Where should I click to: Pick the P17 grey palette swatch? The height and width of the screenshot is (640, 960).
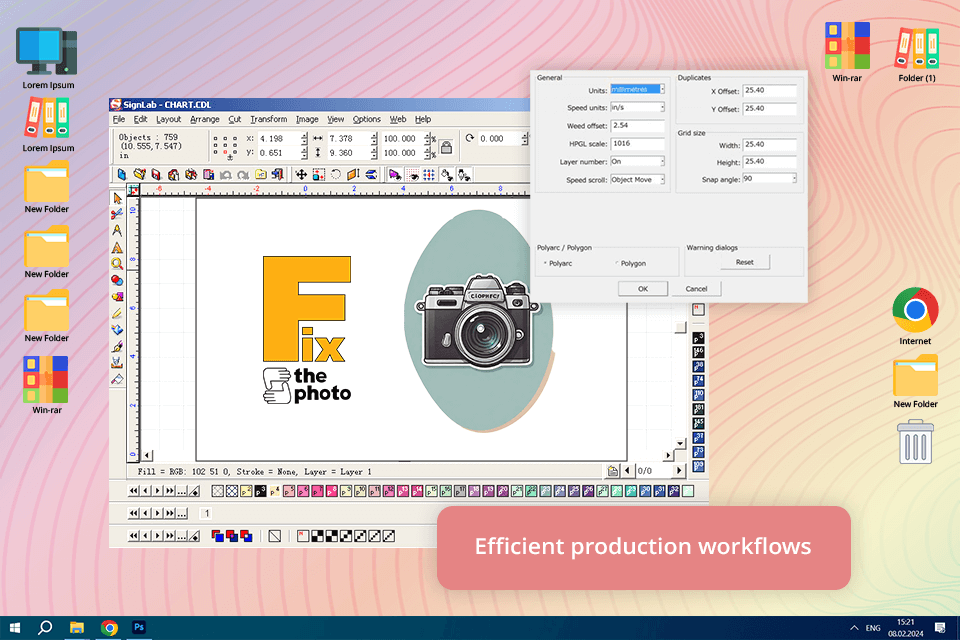point(460,491)
